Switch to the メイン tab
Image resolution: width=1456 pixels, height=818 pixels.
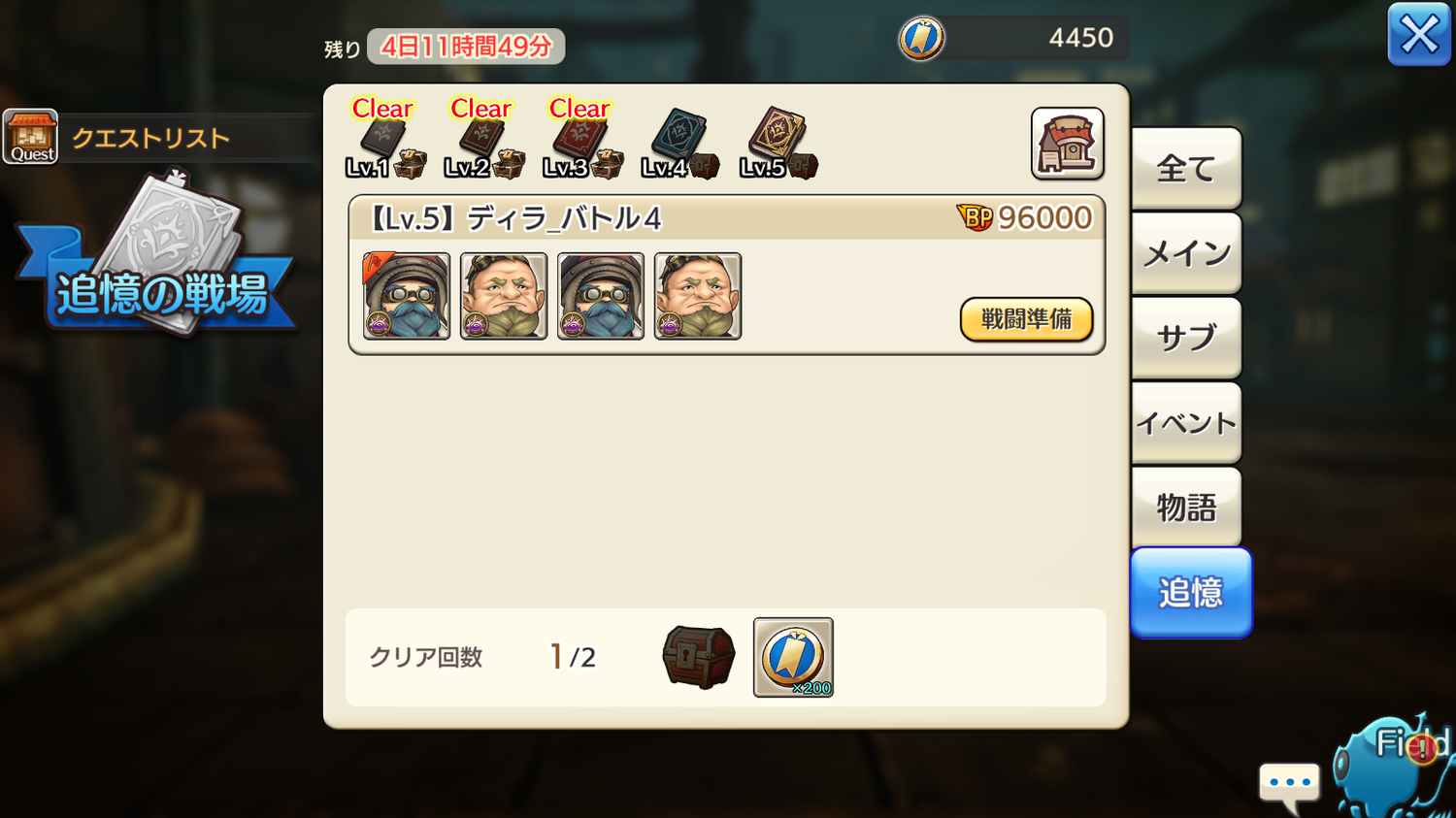[1186, 253]
